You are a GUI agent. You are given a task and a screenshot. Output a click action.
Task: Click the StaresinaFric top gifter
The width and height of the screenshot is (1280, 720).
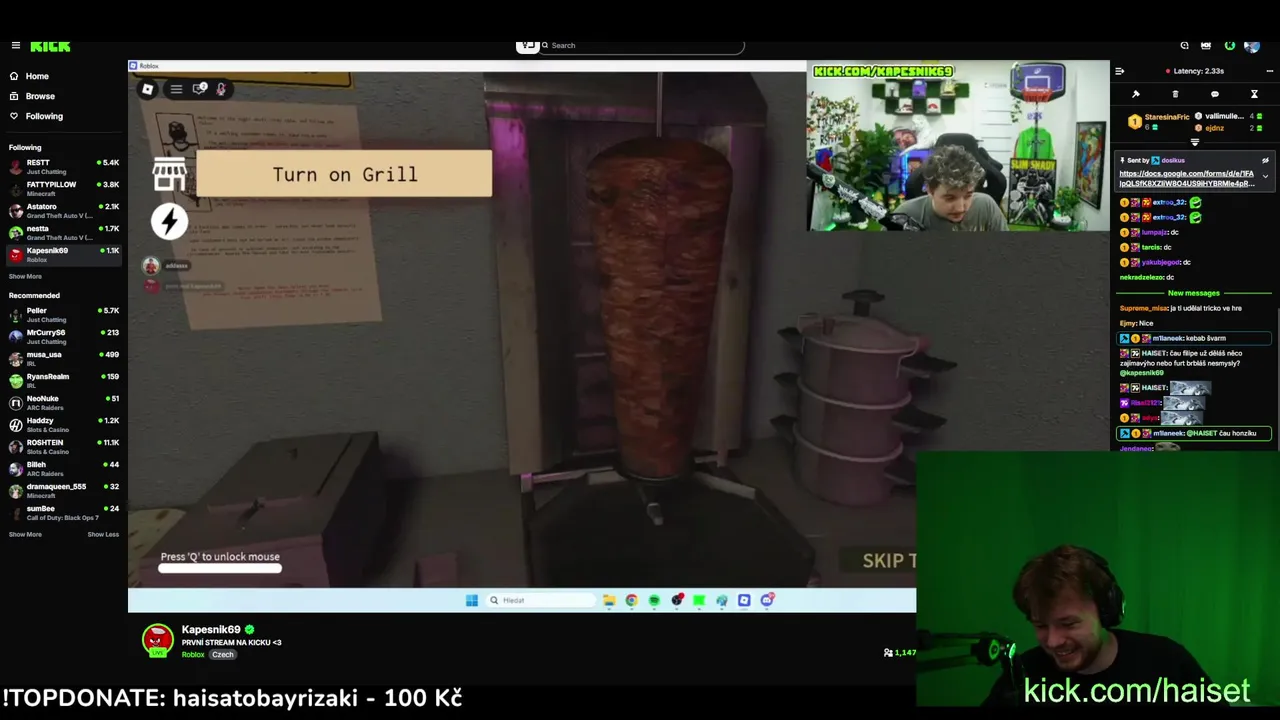coord(1160,121)
